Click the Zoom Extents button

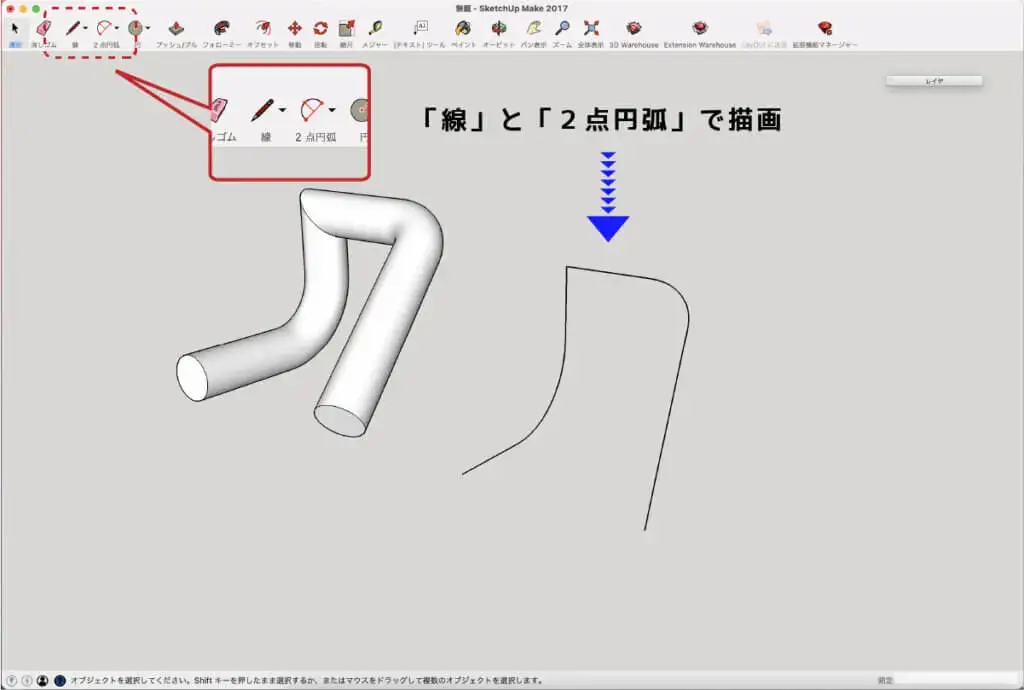point(591,29)
